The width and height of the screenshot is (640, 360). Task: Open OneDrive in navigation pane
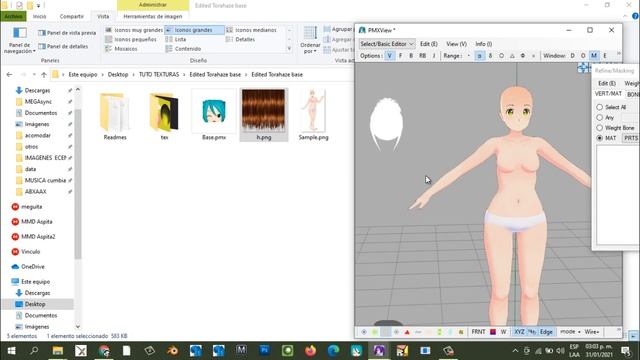pyautogui.click(x=28, y=267)
